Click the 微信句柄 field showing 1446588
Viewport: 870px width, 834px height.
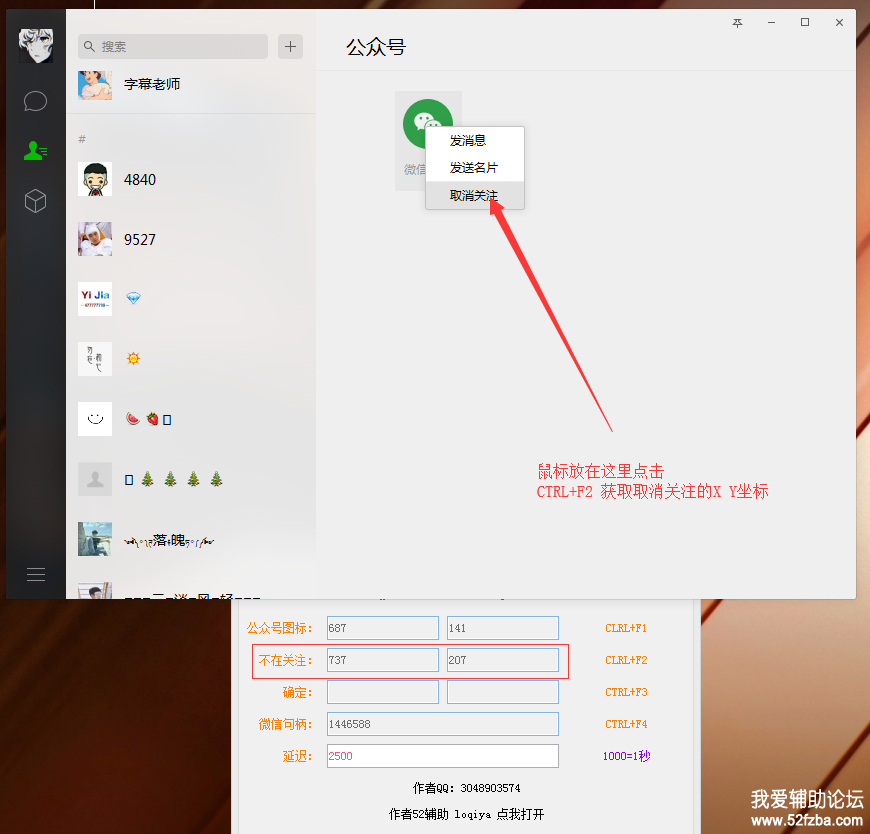[x=443, y=724]
